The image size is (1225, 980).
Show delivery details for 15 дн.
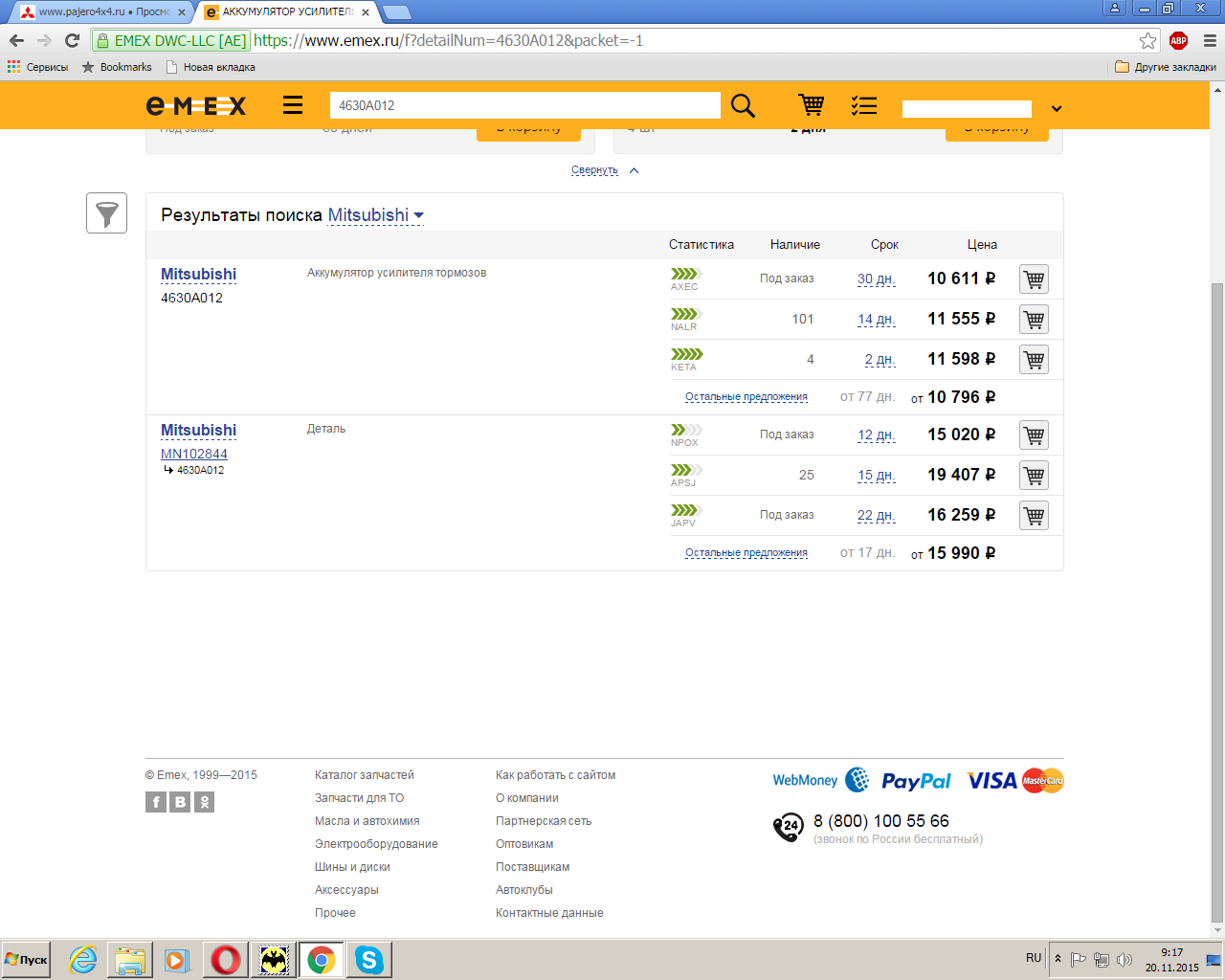876,476
